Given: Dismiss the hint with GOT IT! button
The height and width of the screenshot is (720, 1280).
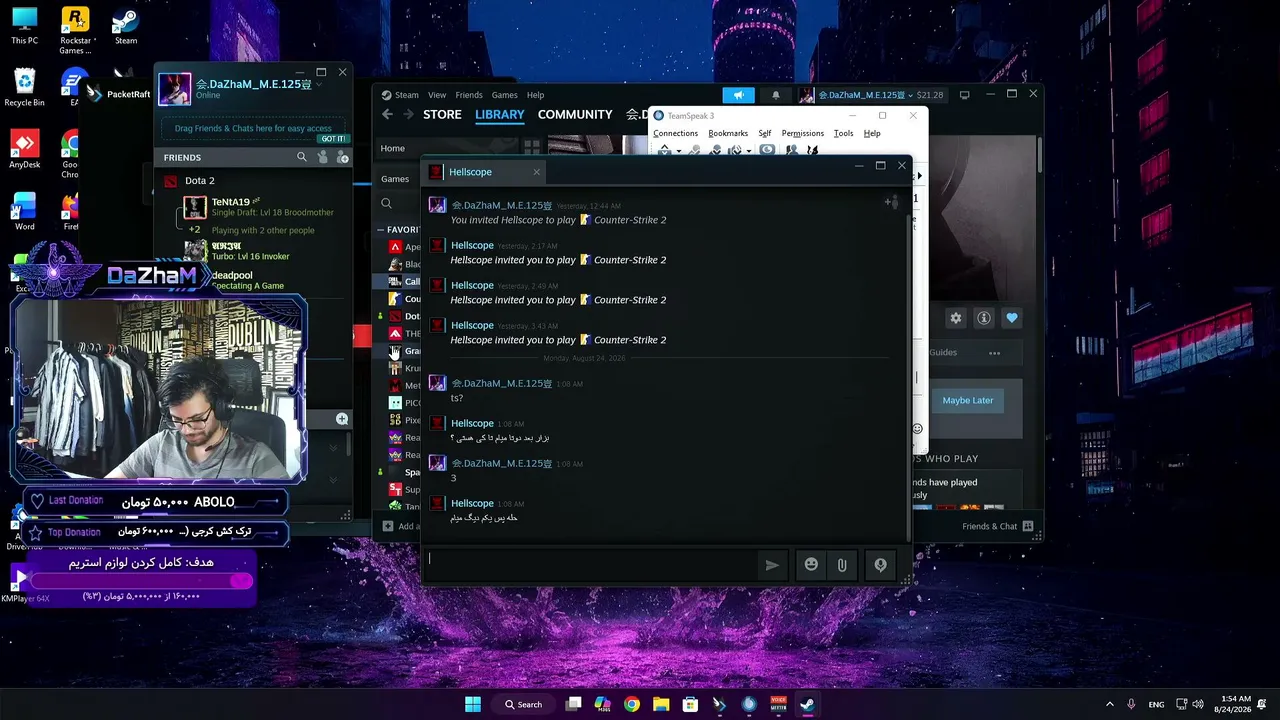Looking at the screenshot, I should [333, 139].
